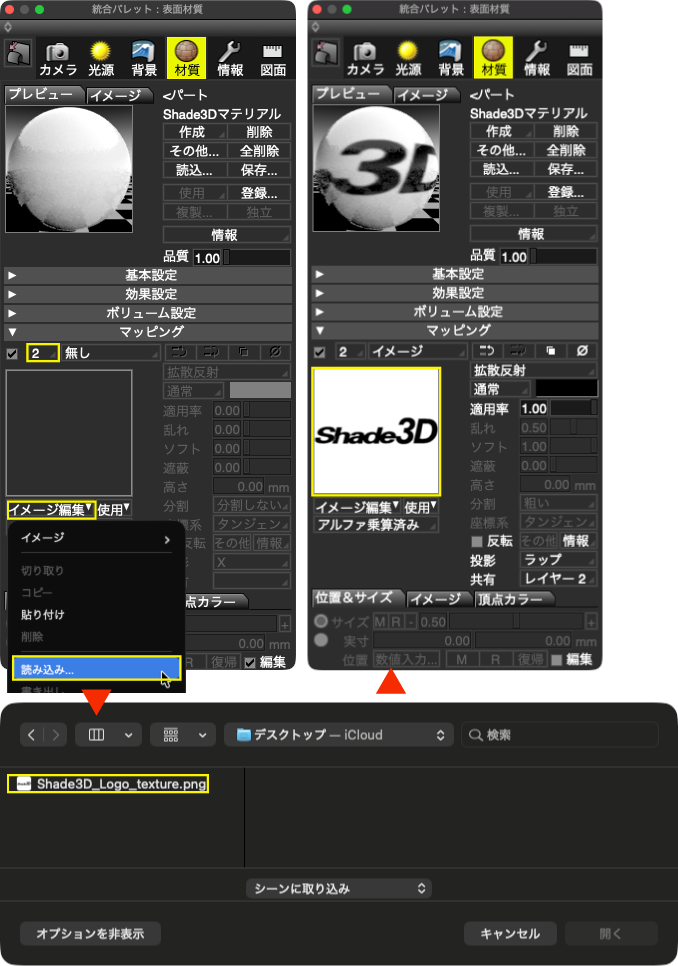Select the サイズ radio button in right palette

[x=321, y=621]
